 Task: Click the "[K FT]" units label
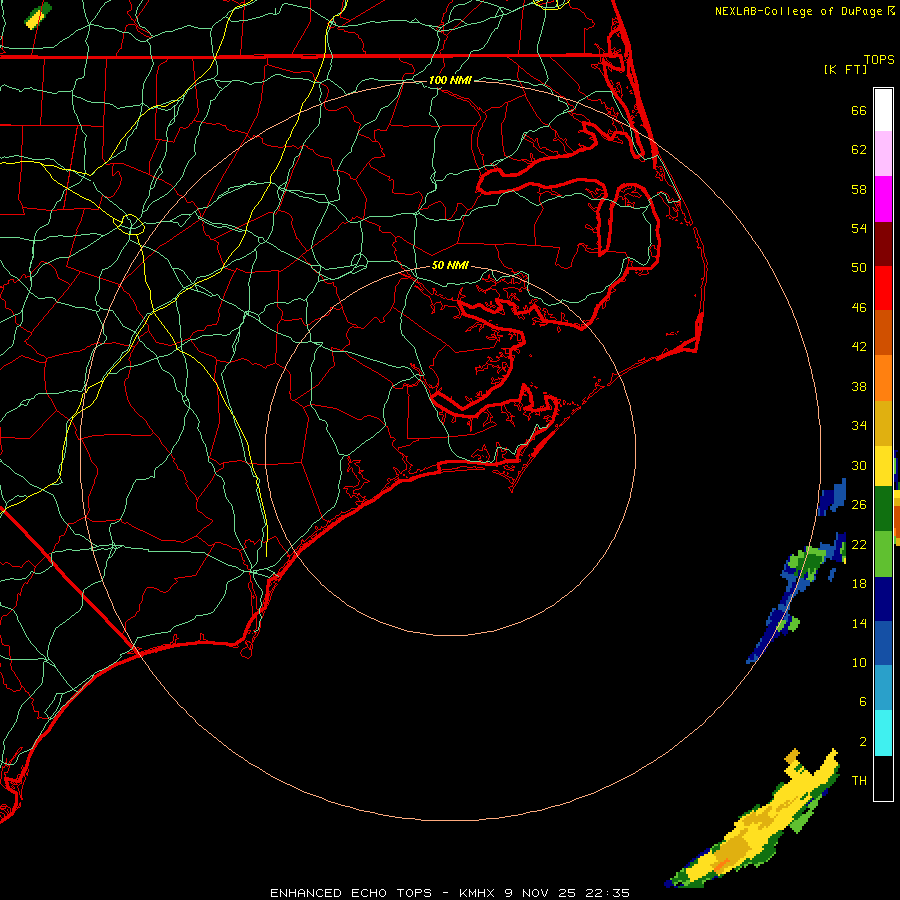(x=845, y=69)
